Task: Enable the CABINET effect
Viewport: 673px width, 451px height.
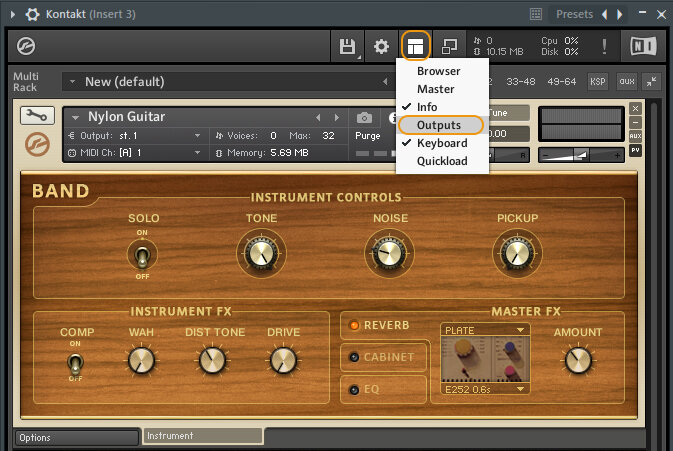Action: 354,357
